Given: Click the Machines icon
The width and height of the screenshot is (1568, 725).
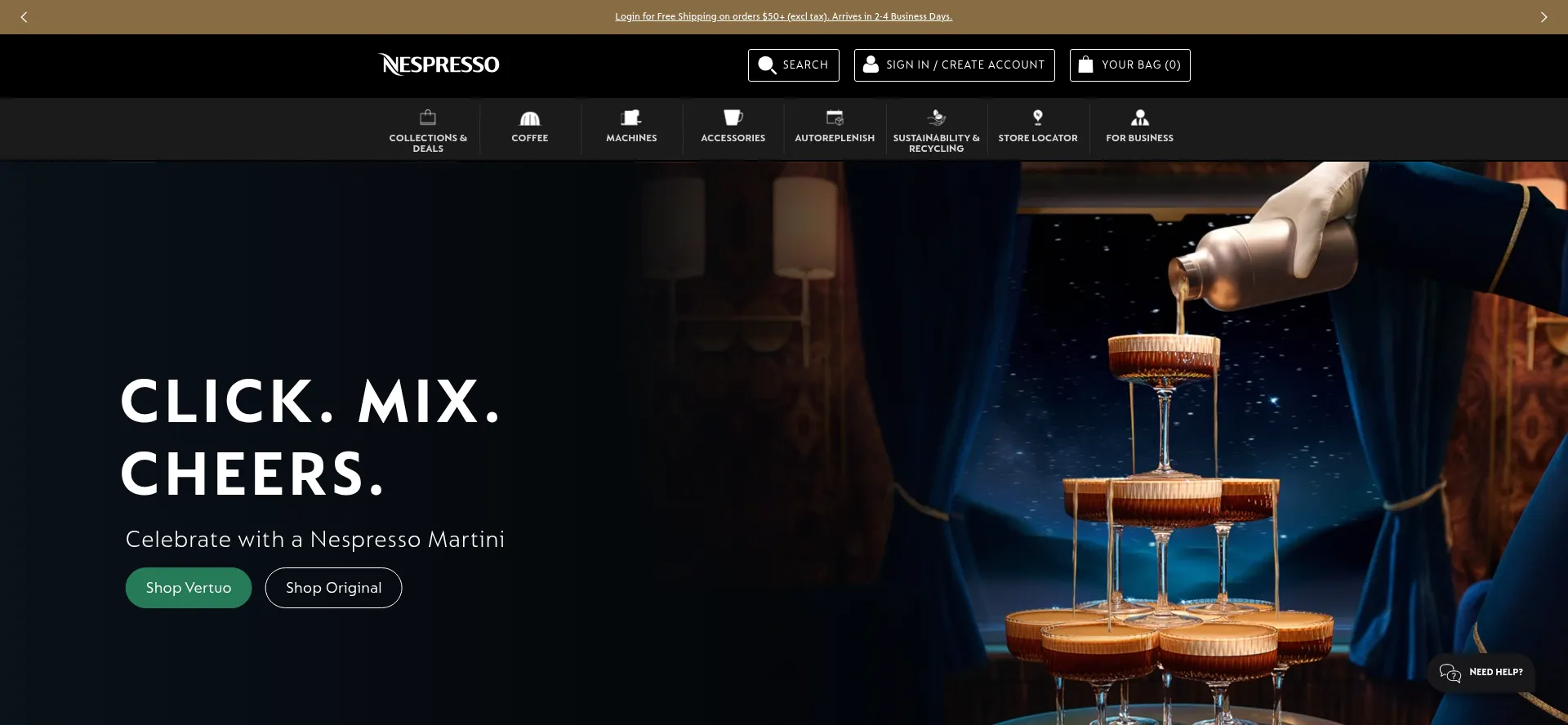Looking at the screenshot, I should tap(631, 118).
